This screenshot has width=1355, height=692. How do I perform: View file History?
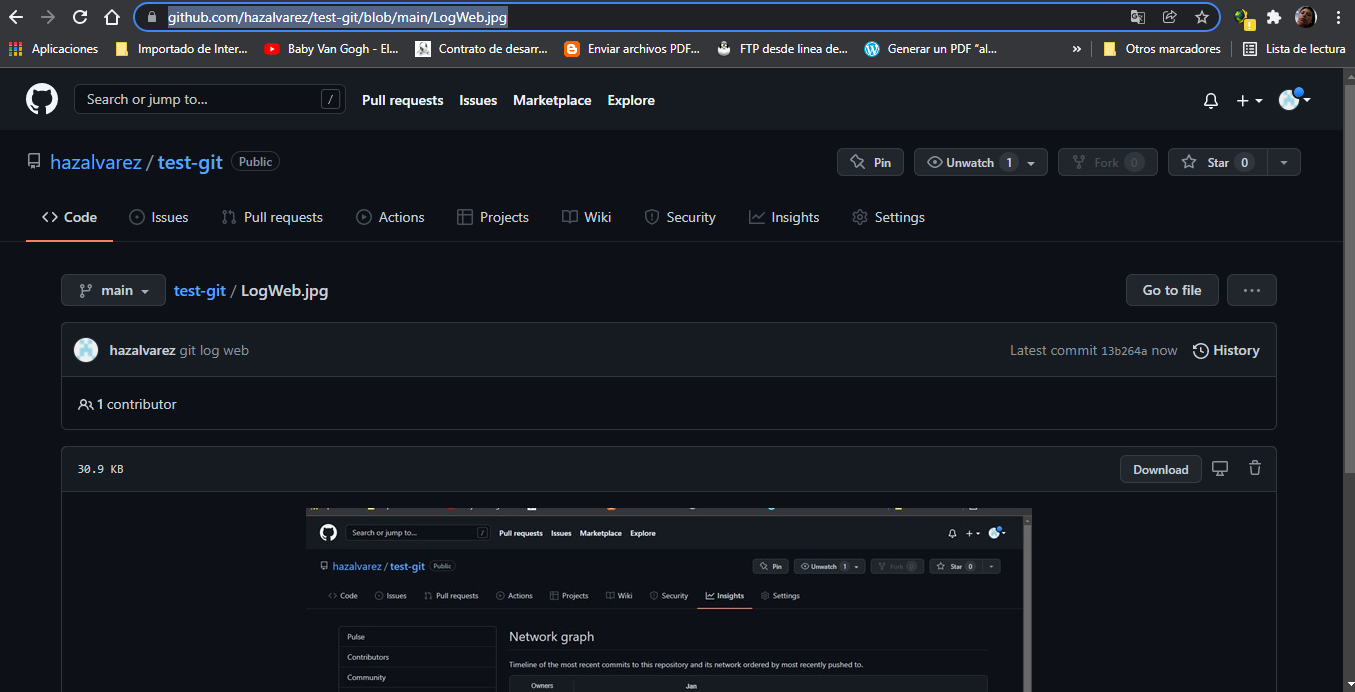pyautogui.click(x=1226, y=350)
